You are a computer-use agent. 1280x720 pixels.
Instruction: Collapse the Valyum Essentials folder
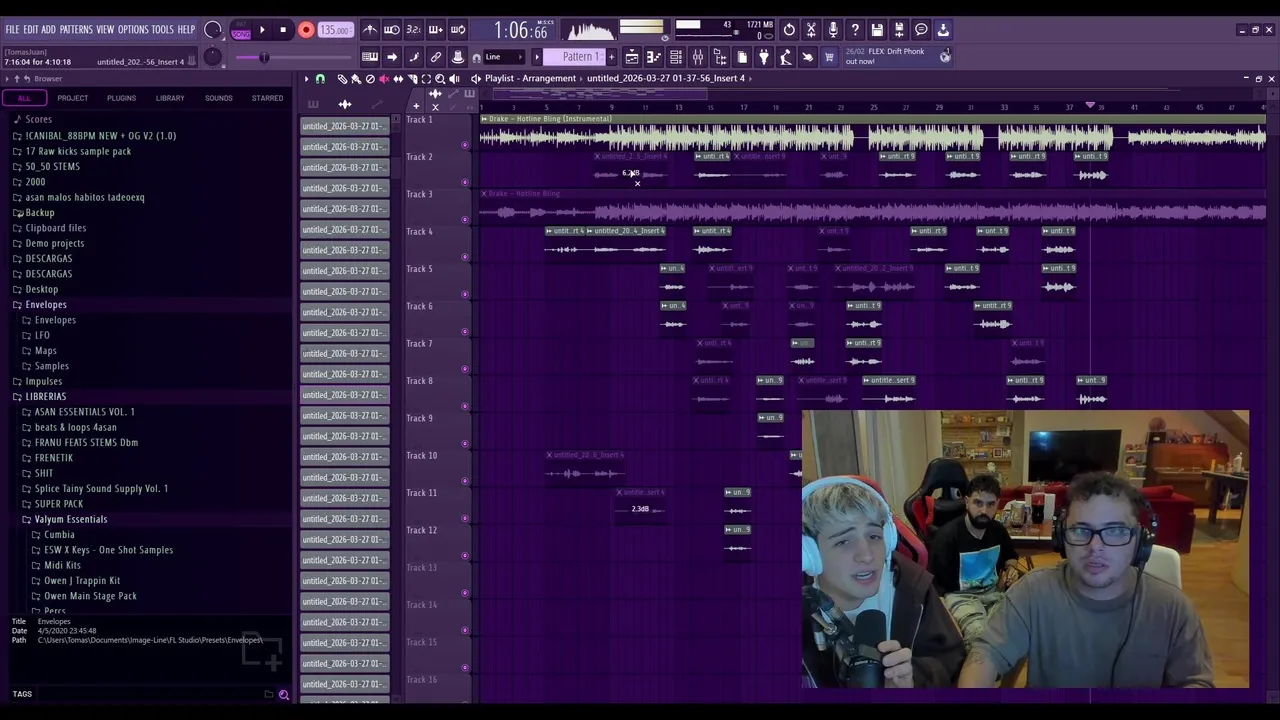coord(70,519)
